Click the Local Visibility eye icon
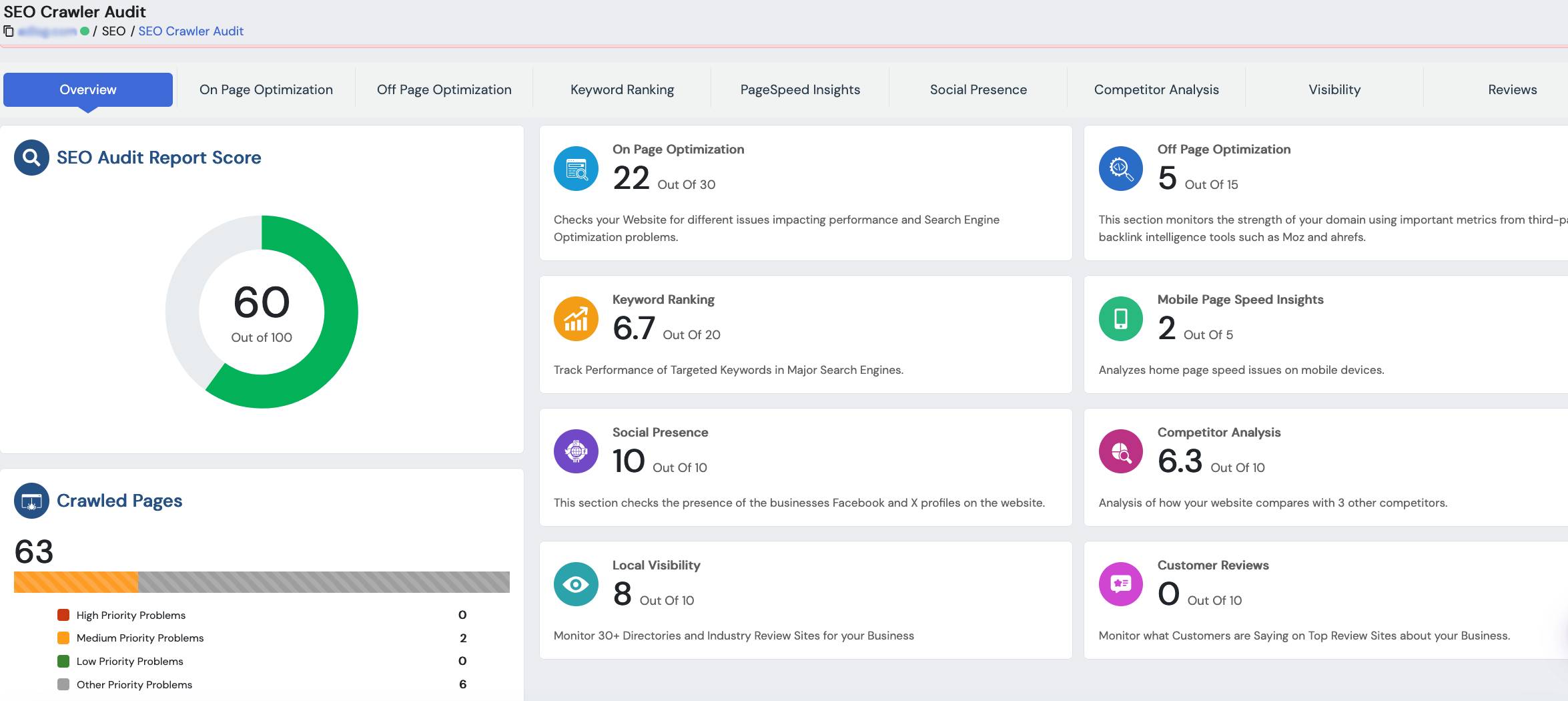Image resolution: width=1568 pixels, height=701 pixels. tap(576, 585)
